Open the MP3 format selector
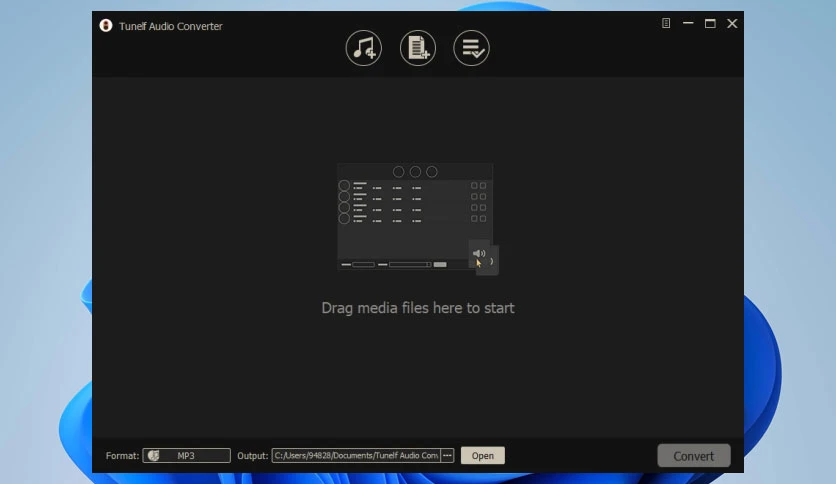836x484 pixels. point(187,455)
